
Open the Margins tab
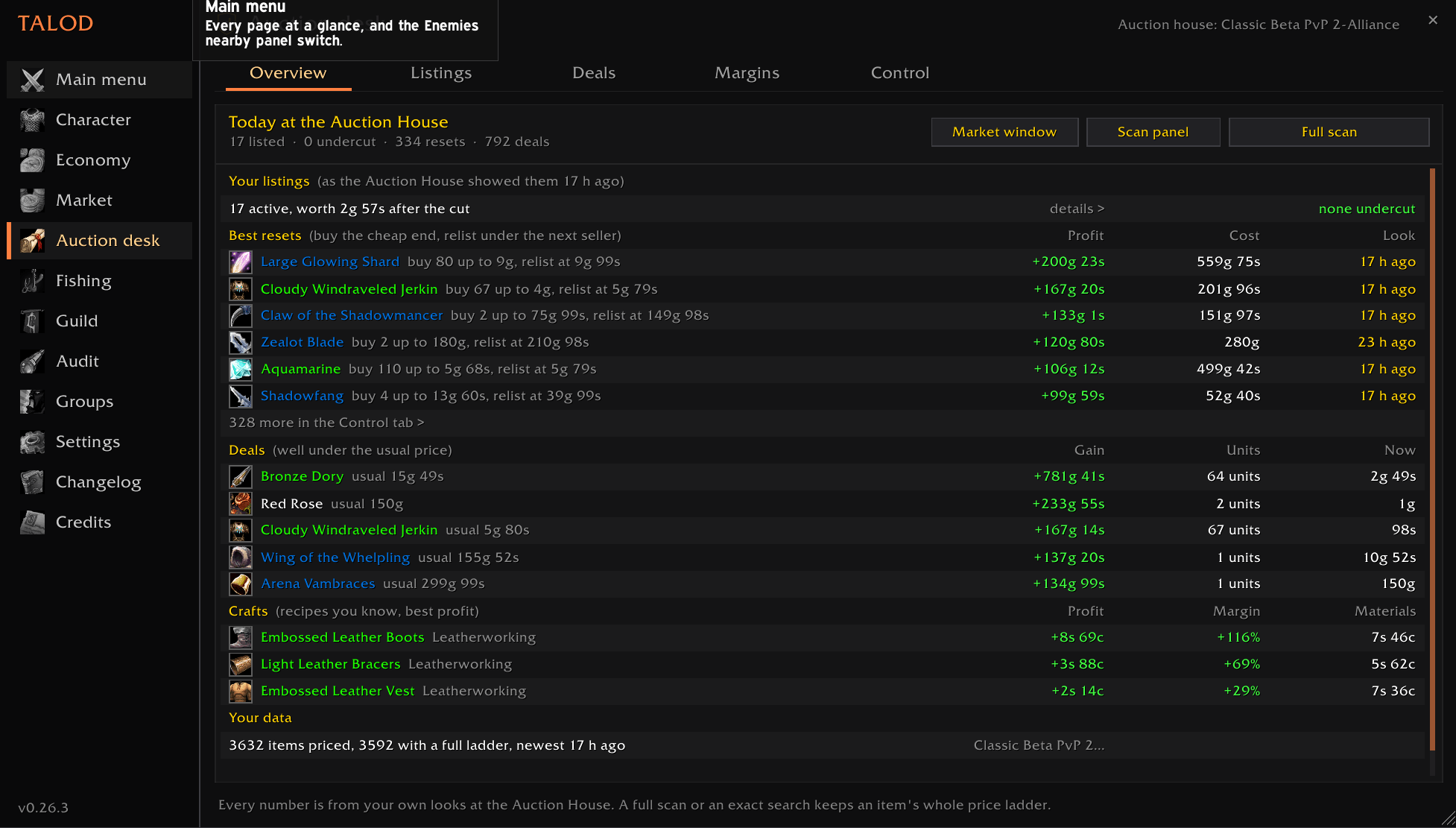point(747,73)
